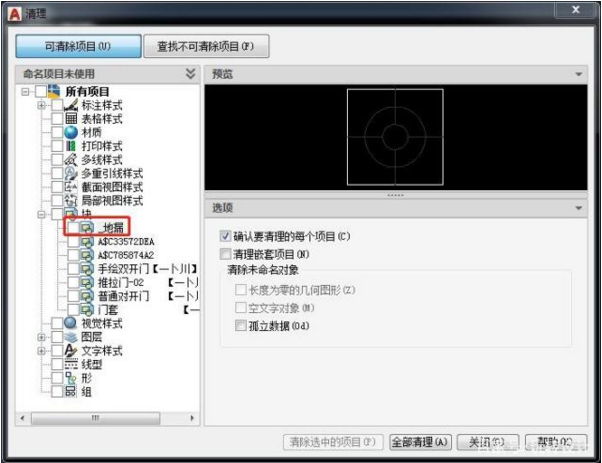Collapse the 所有项目 root node
This screenshot has height=463, width=602.
pos(25,91)
